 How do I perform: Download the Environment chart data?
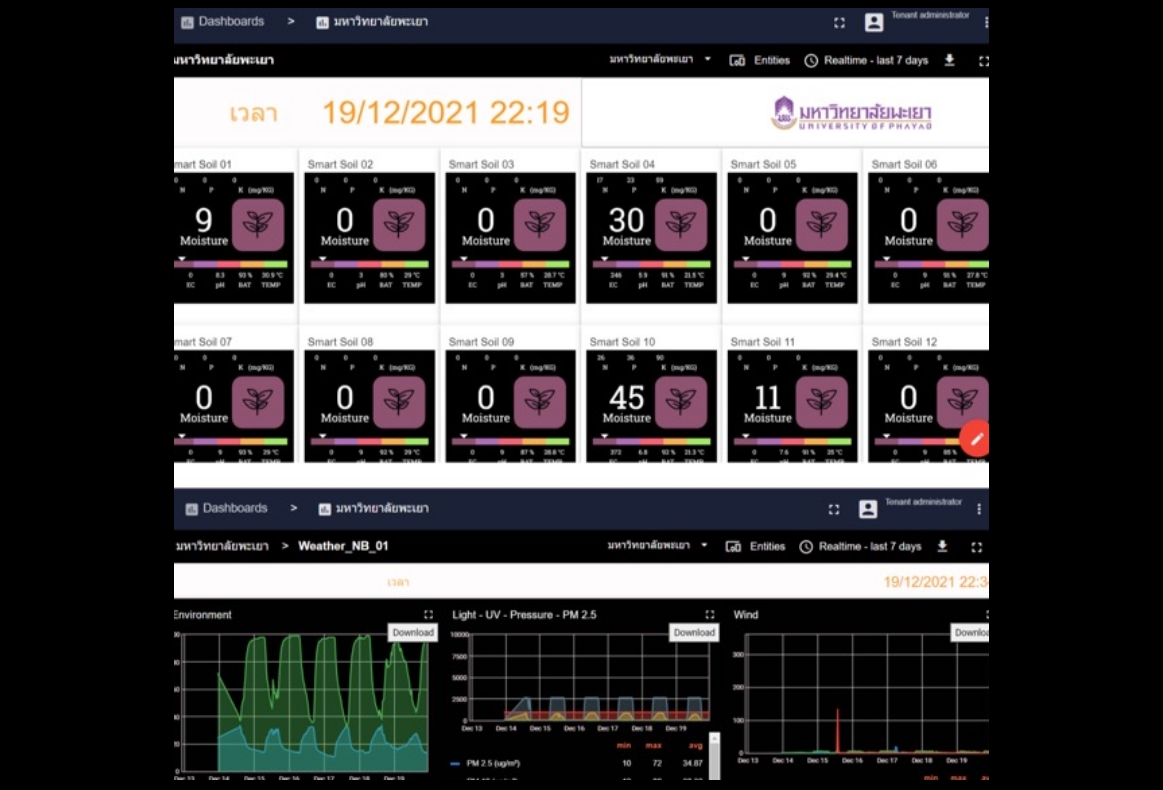[412, 632]
